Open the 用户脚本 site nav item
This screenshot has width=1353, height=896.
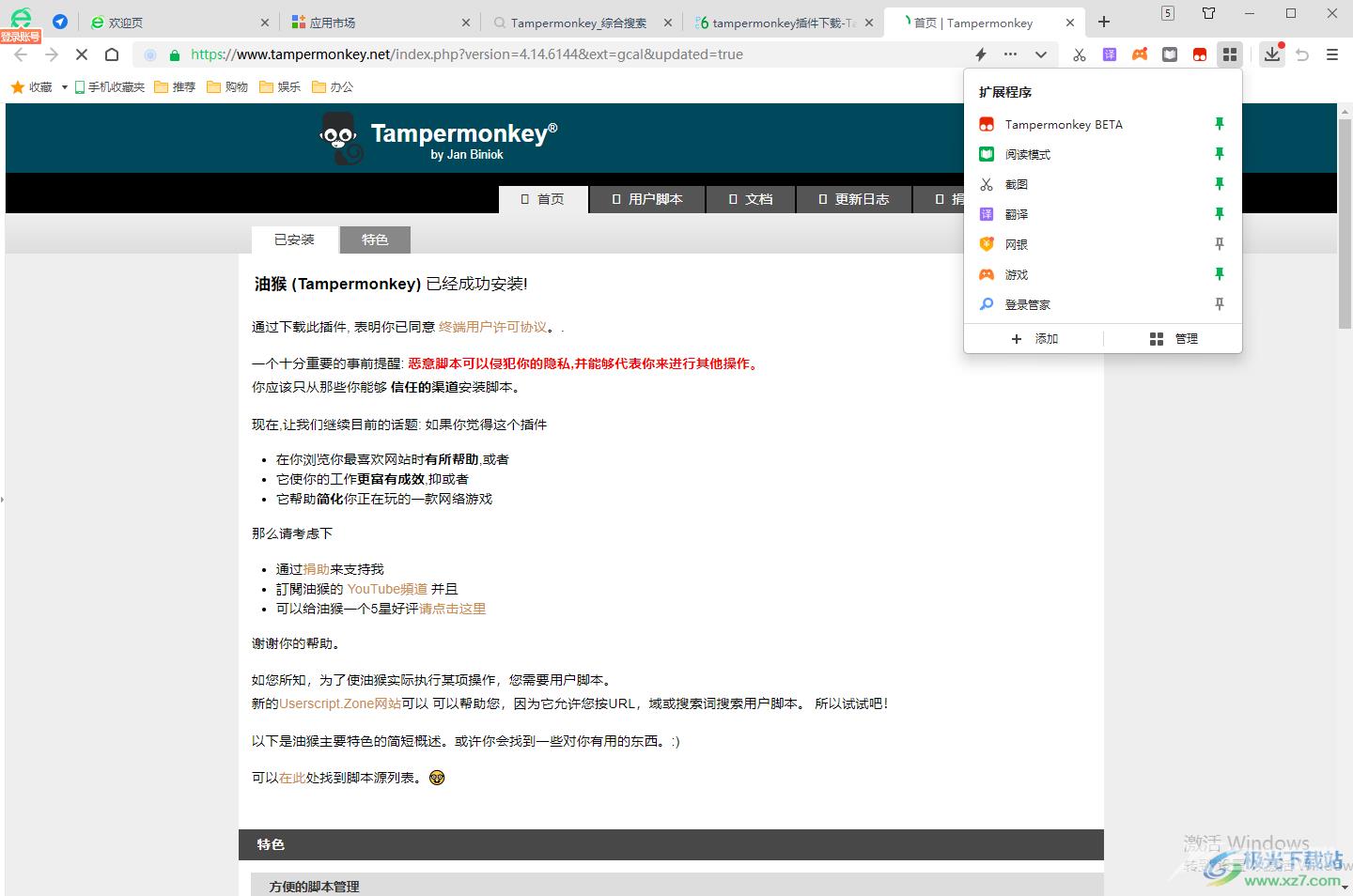(x=647, y=199)
